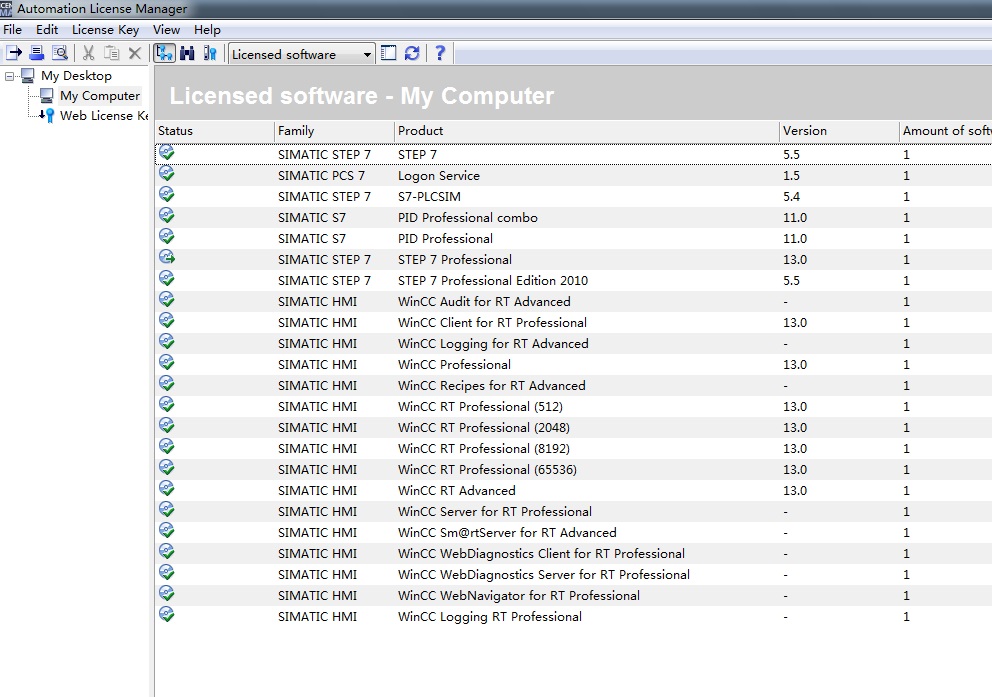Select WinCC Sm@rtServer for RT Advanced
Image resolution: width=992 pixels, height=697 pixels.
507,533
